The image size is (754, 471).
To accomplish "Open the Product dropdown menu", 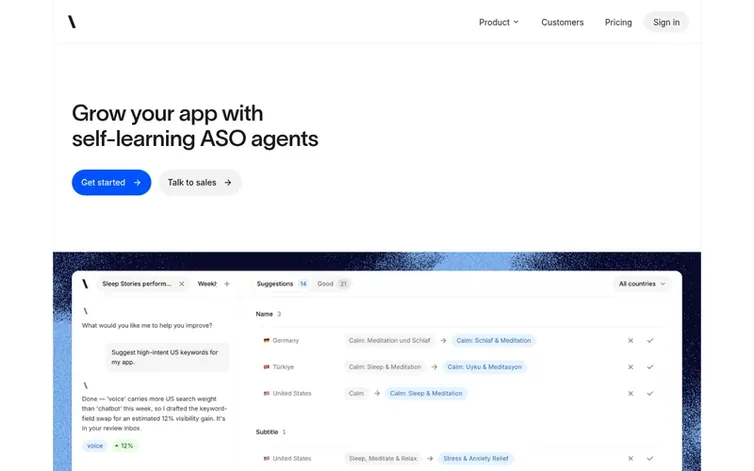I will 499,22.
